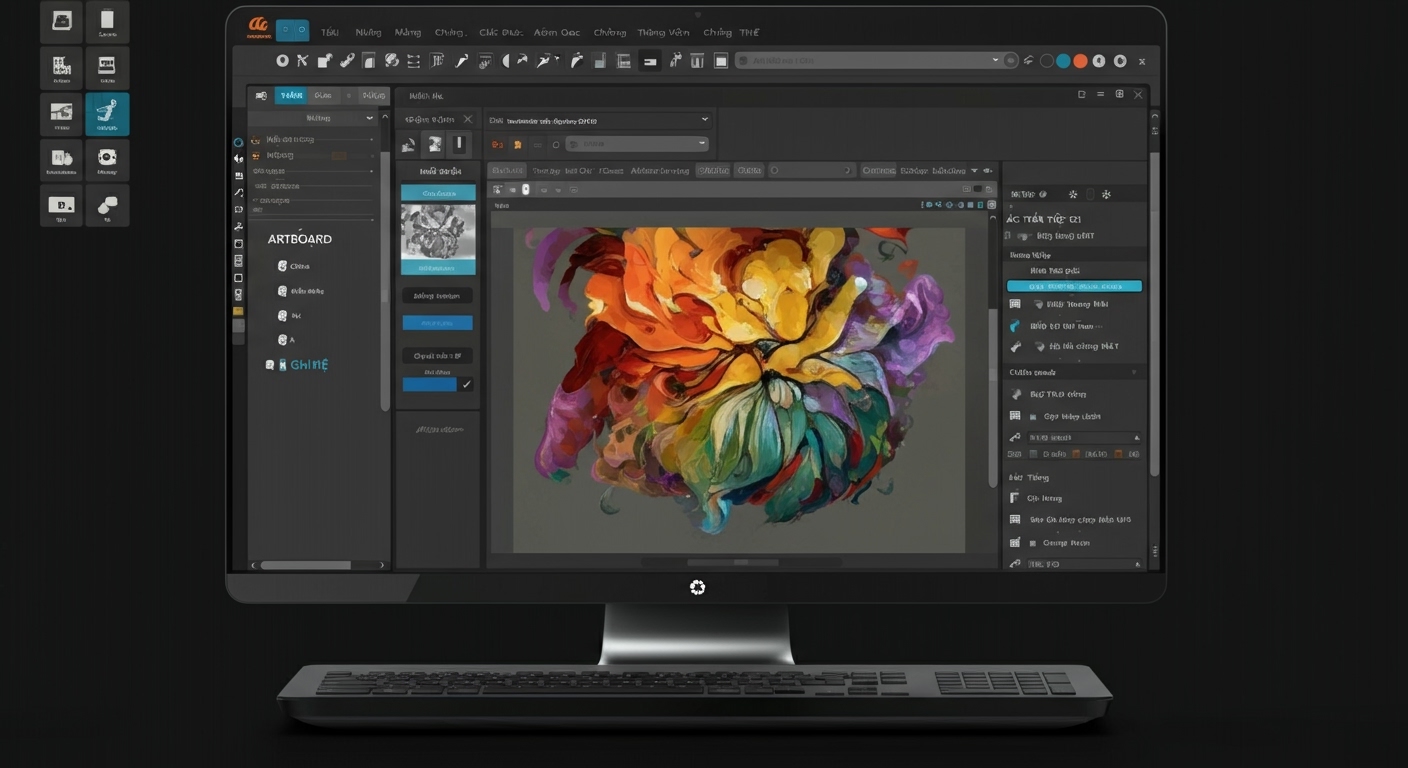The width and height of the screenshot is (1408, 768).
Task: Toggle the checkmark next to the blue bar
Action: [466, 384]
